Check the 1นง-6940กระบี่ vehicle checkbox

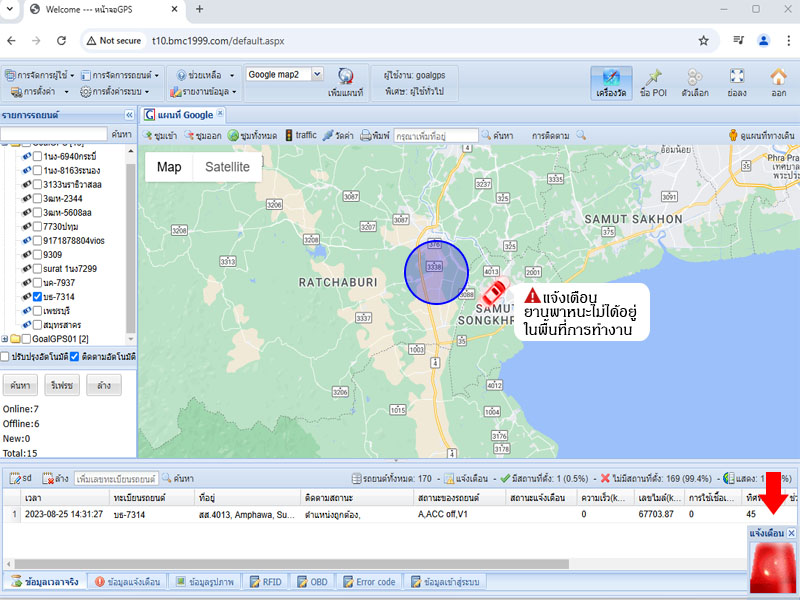click(x=37, y=157)
